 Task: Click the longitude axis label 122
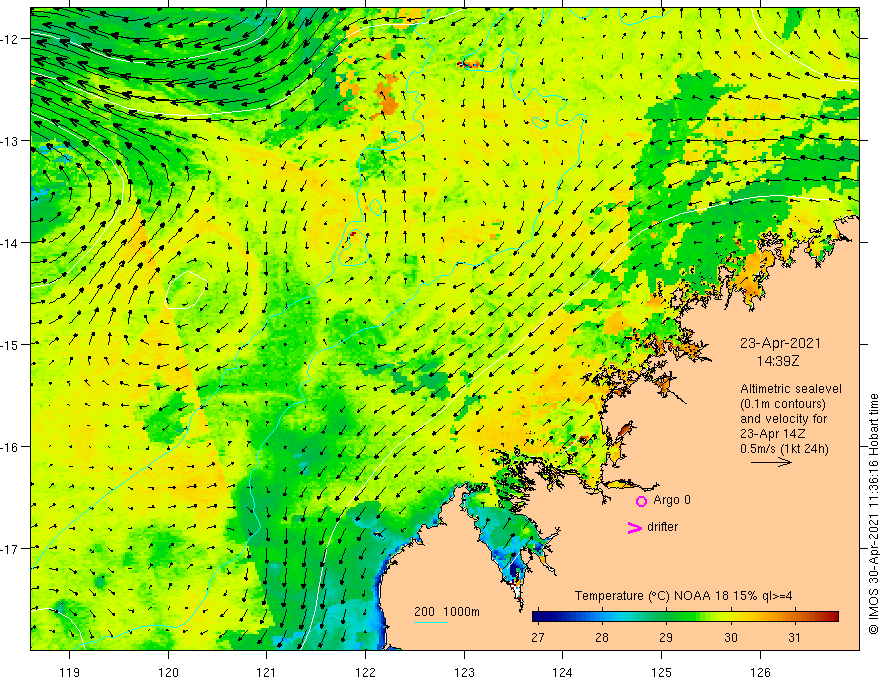pyautogui.click(x=365, y=672)
